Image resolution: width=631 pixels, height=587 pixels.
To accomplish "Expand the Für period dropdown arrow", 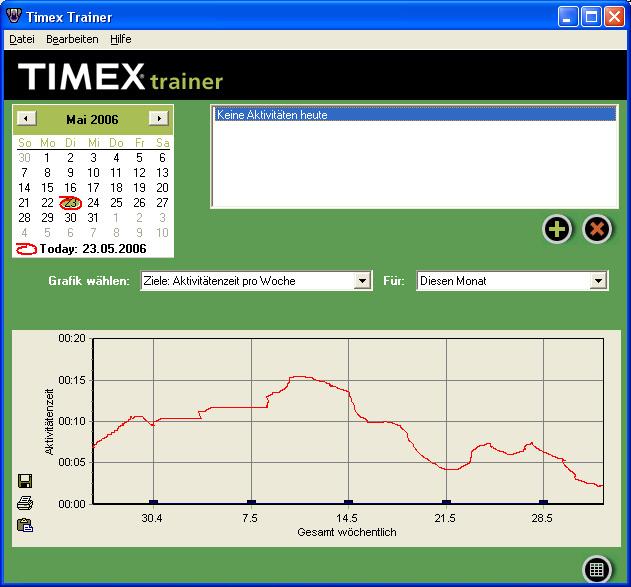I will pos(598,281).
